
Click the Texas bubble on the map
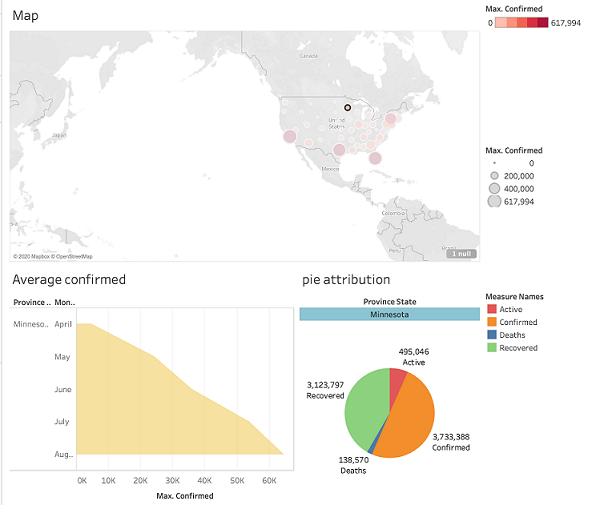tap(339, 150)
